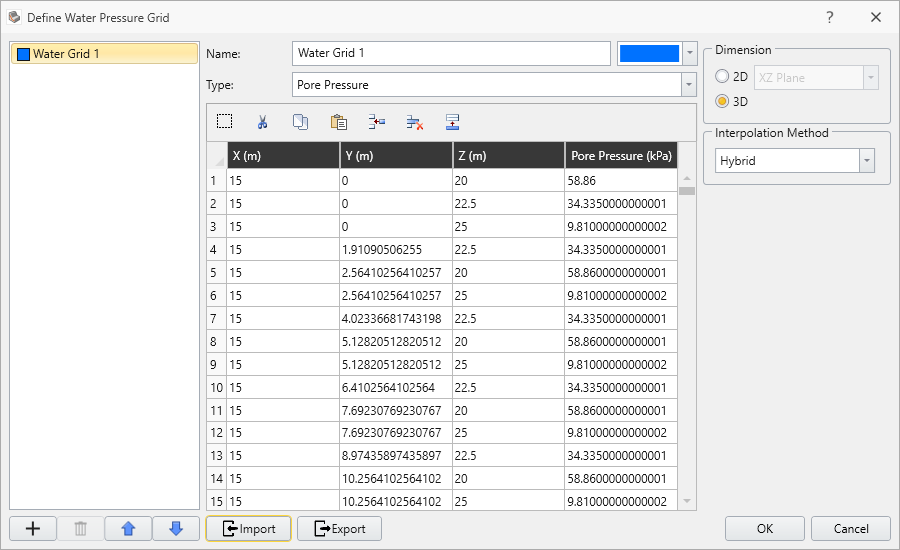This screenshot has width=900, height=550.
Task: Click the cell with 58.86 in row 1
Action: tap(621, 180)
